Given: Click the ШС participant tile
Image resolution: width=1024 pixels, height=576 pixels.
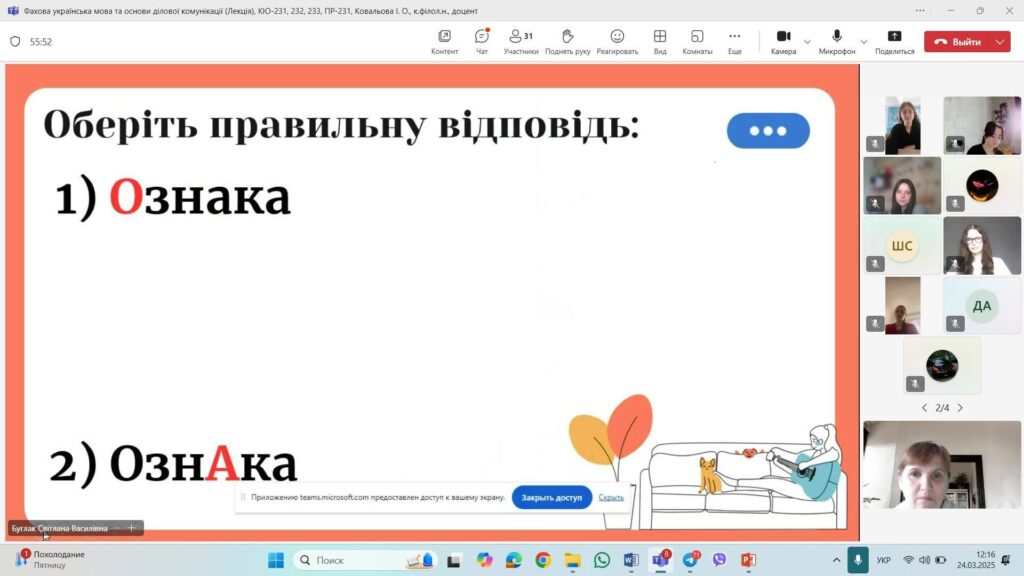Looking at the screenshot, I should (x=902, y=246).
